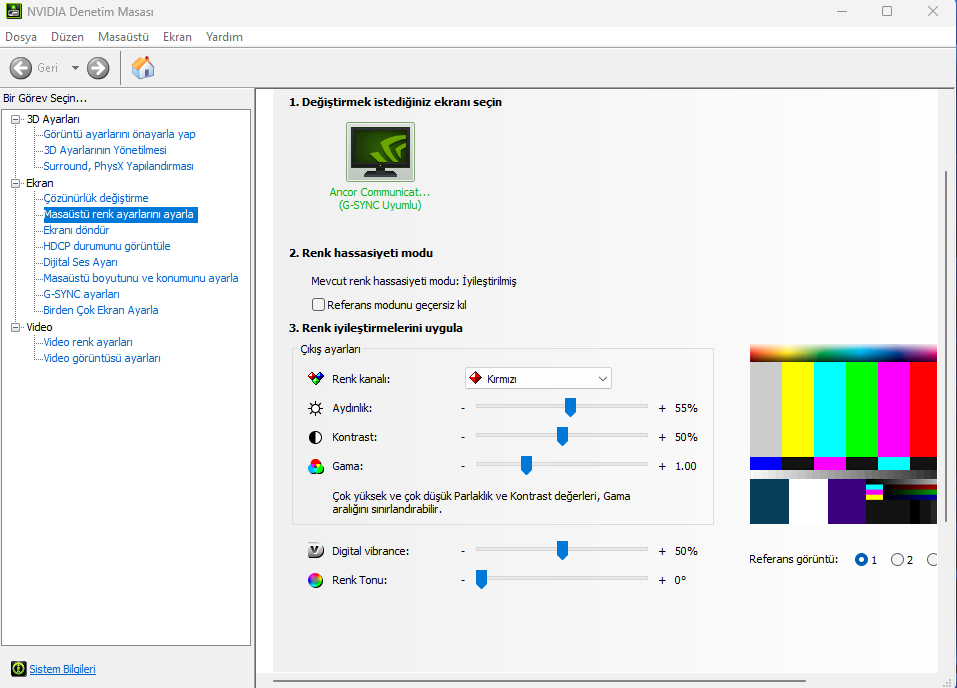Click plus button for Renk Tonu
The width and height of the screenshot is (957, 688).
[x=662, y=581]
